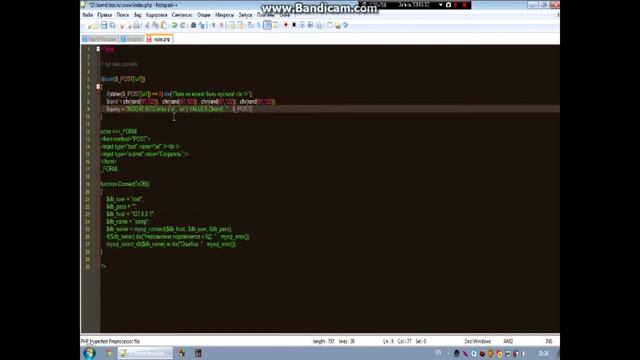This screenshot has height=360, width=640.
Task: Toggle synchronized vertical scrolling
Action: pyautogui.click(x=232, y=25)
